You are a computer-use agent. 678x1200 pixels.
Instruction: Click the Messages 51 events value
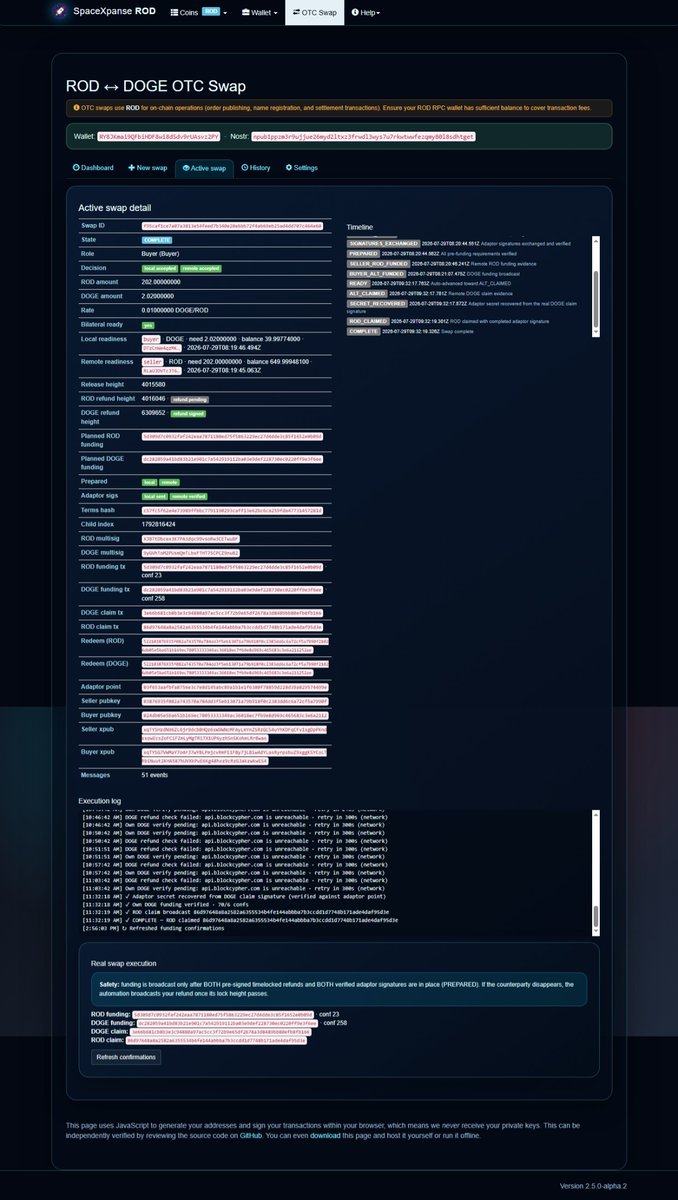156,775
